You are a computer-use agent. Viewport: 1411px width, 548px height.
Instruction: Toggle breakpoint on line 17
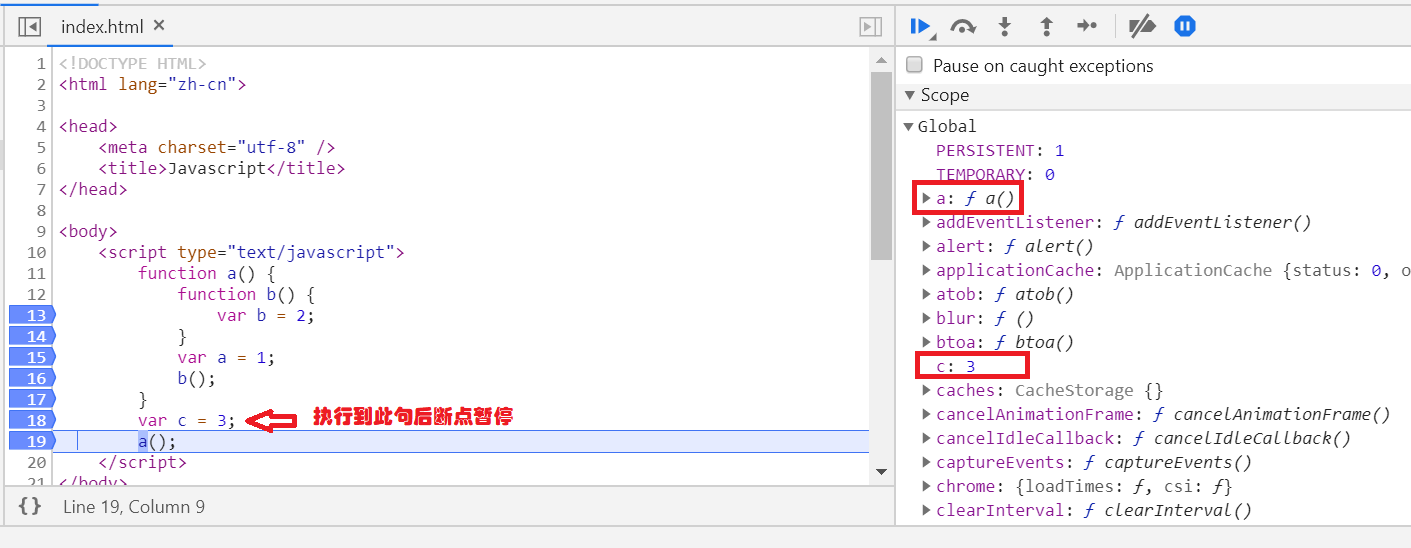(x=32, y=399)
